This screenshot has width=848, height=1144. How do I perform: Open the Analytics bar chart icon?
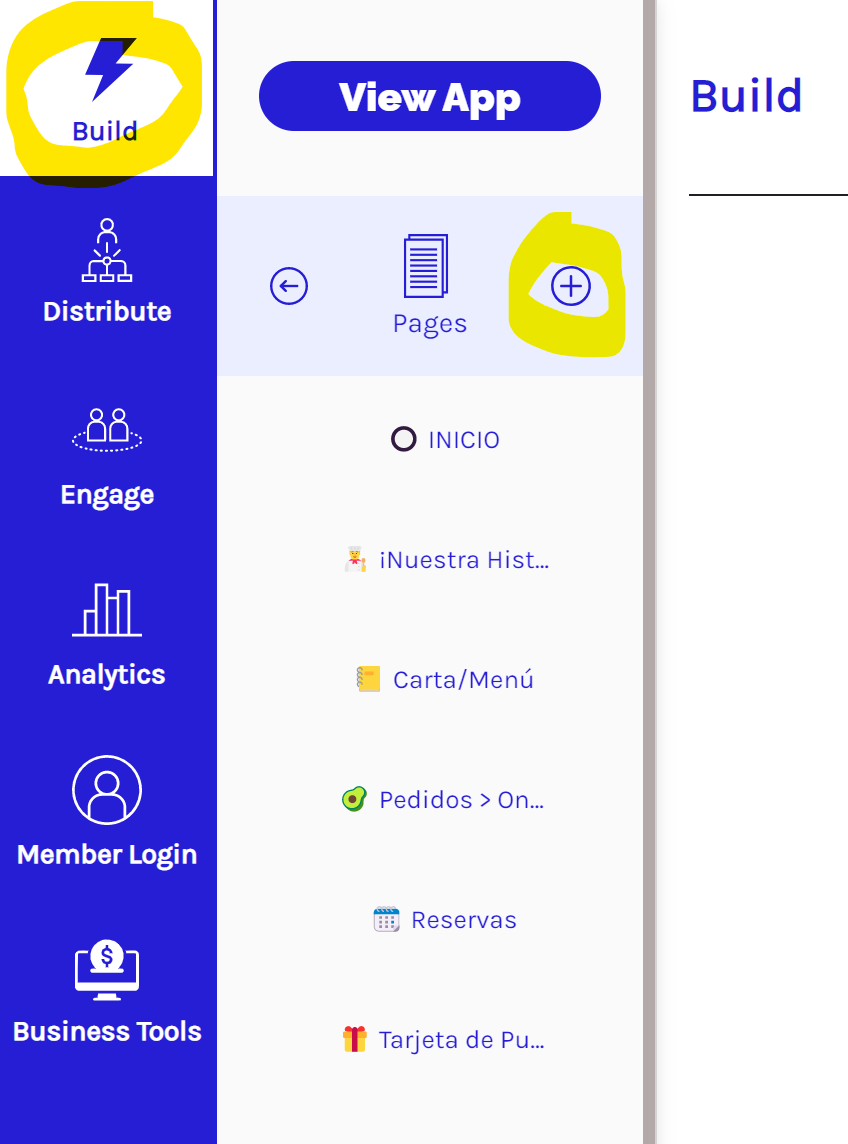pyautogui.click(x=107, y=610)
